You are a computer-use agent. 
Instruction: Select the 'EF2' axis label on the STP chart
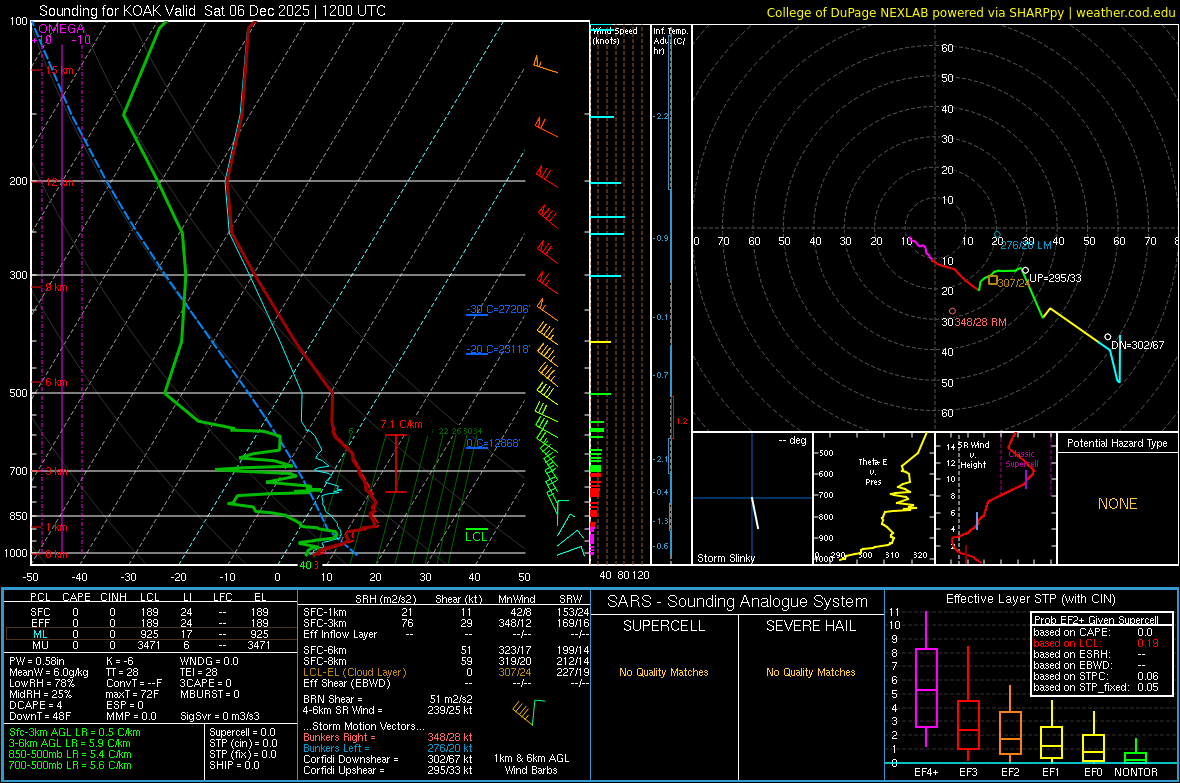(x=1010, y=772)
